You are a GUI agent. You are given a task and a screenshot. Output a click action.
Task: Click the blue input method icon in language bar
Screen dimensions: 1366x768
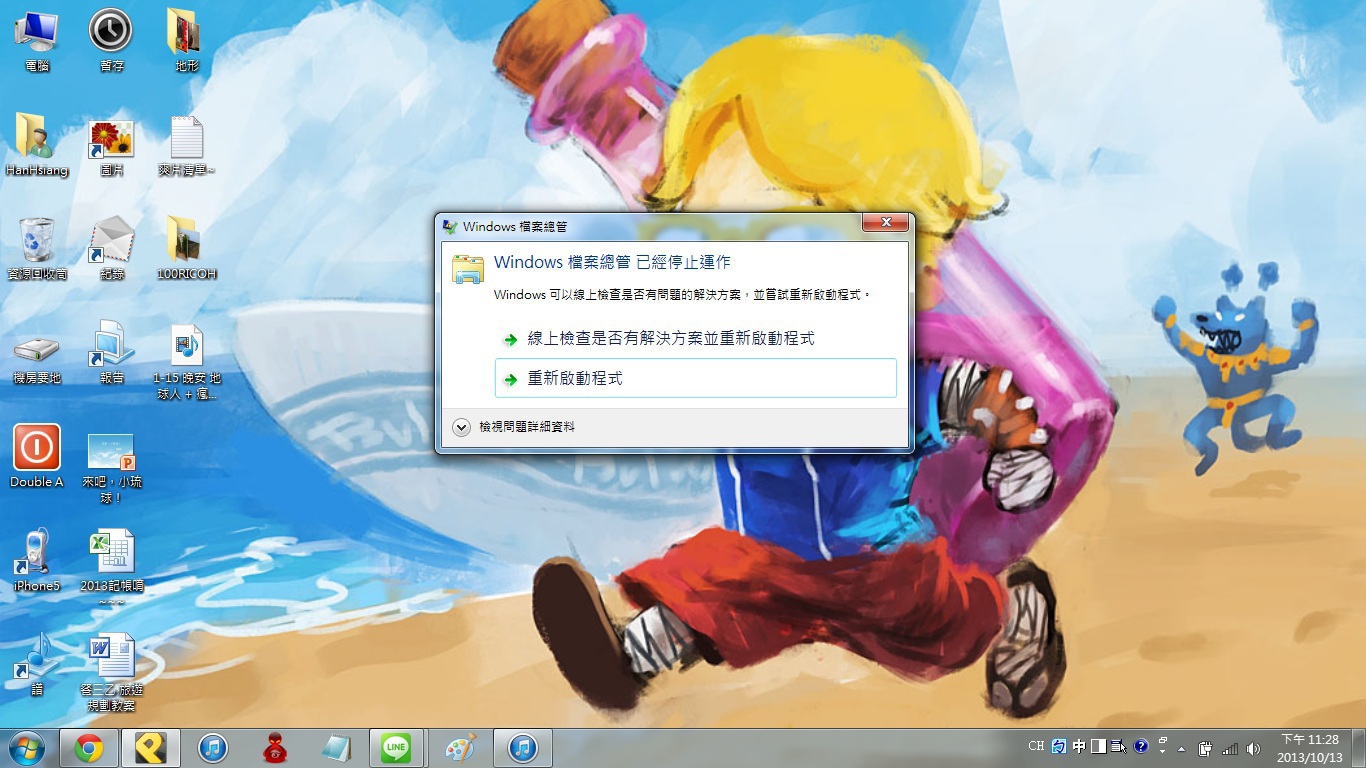1059,746
